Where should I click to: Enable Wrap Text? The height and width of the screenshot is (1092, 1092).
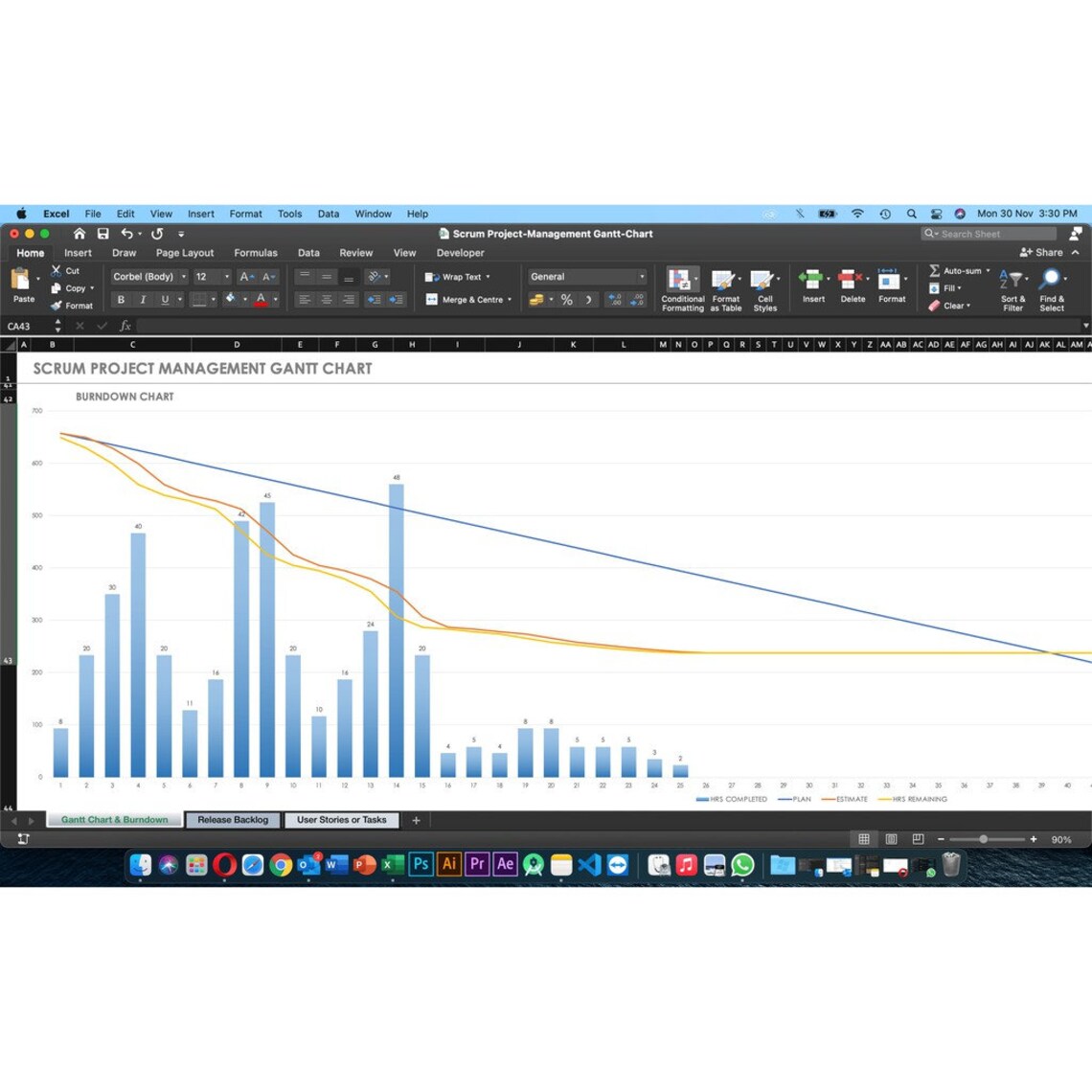pos(458,277)
